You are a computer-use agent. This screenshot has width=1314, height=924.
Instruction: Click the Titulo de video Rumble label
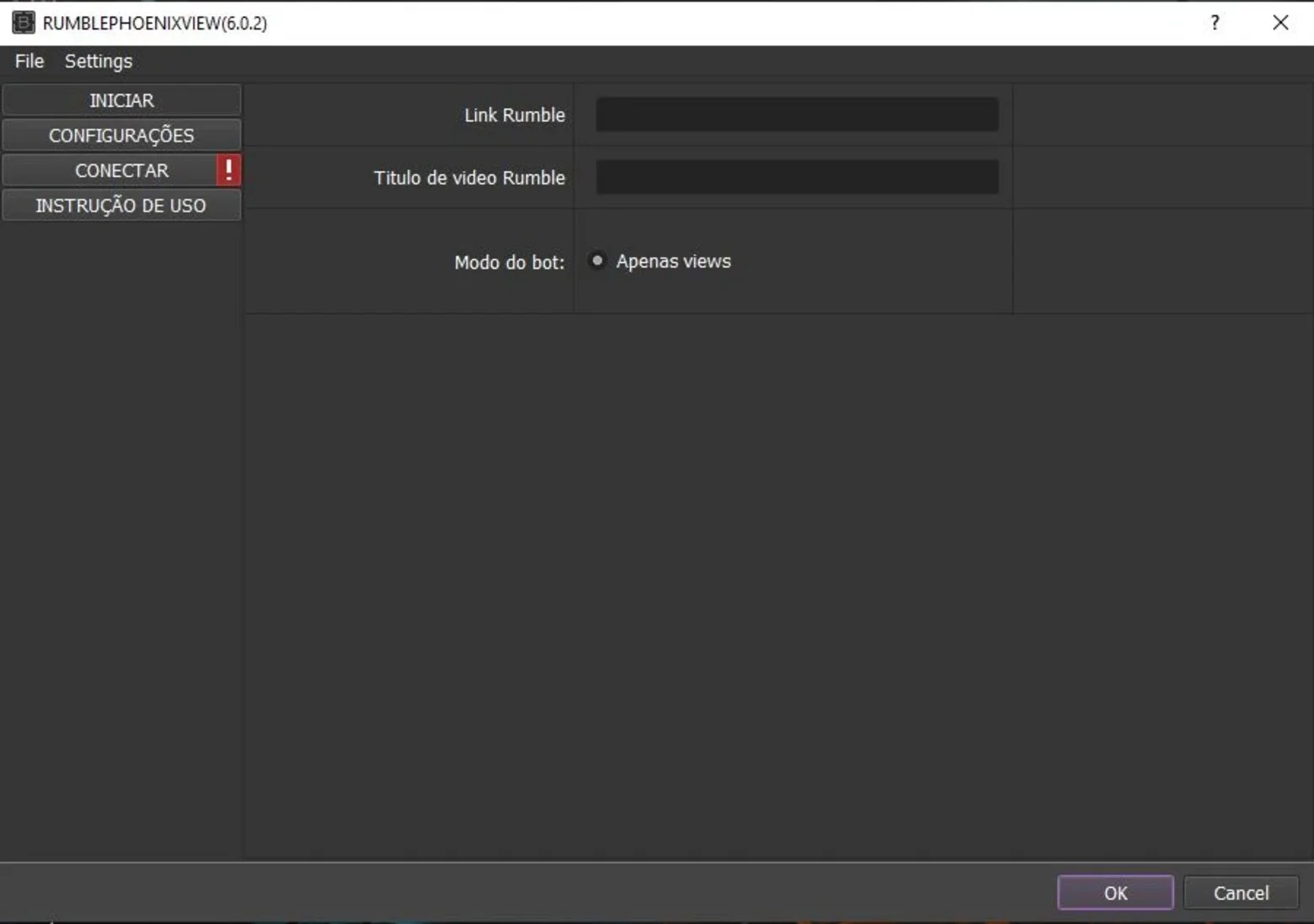[x=469, y=178]
